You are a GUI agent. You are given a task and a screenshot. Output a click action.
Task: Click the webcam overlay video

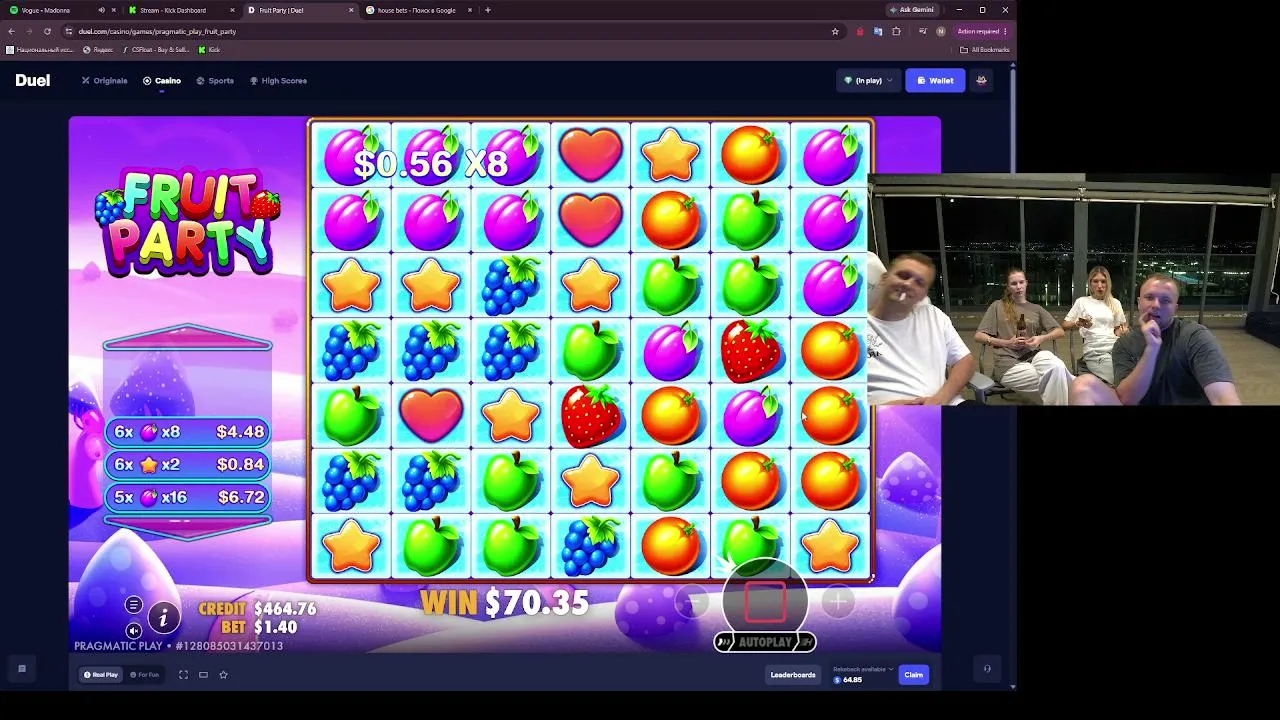[x=1073, y=290]
